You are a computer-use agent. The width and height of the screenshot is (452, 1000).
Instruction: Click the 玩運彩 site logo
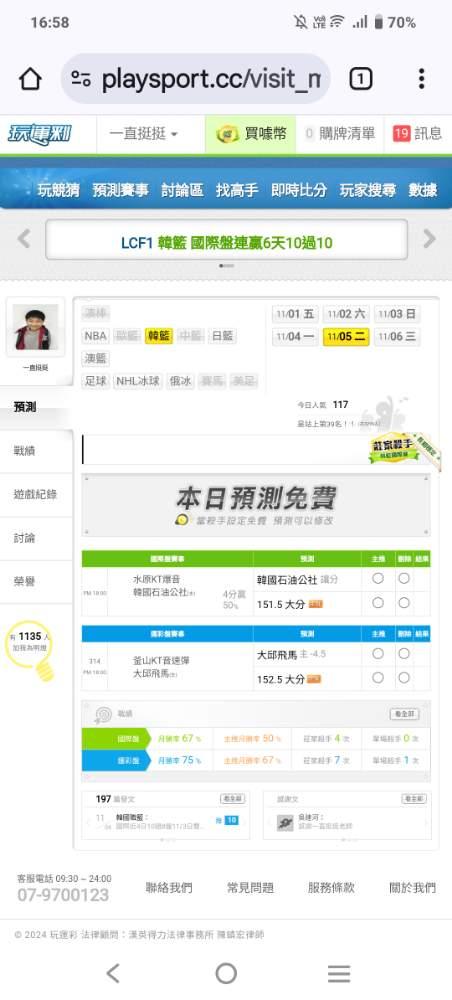(x=40, y=134)
